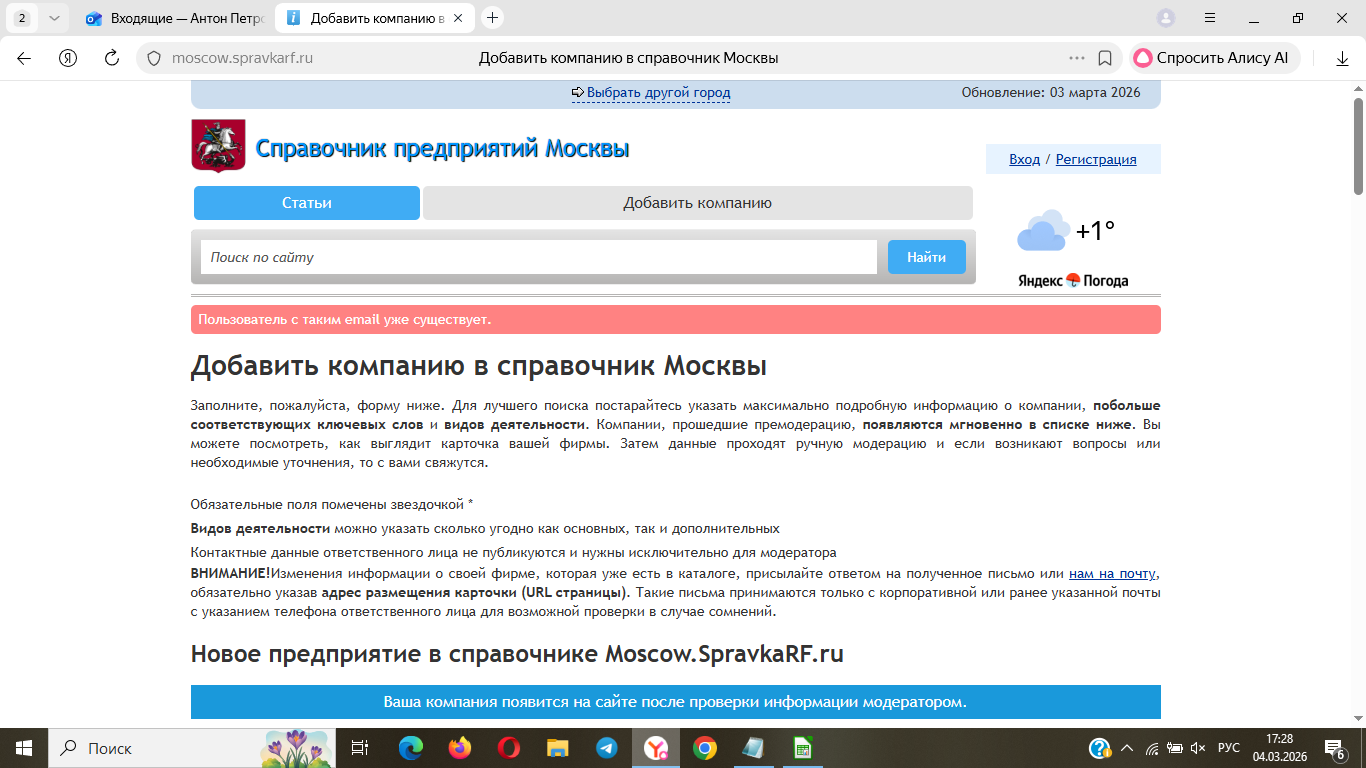Open the new tab with plus icon

pos(492,18)
